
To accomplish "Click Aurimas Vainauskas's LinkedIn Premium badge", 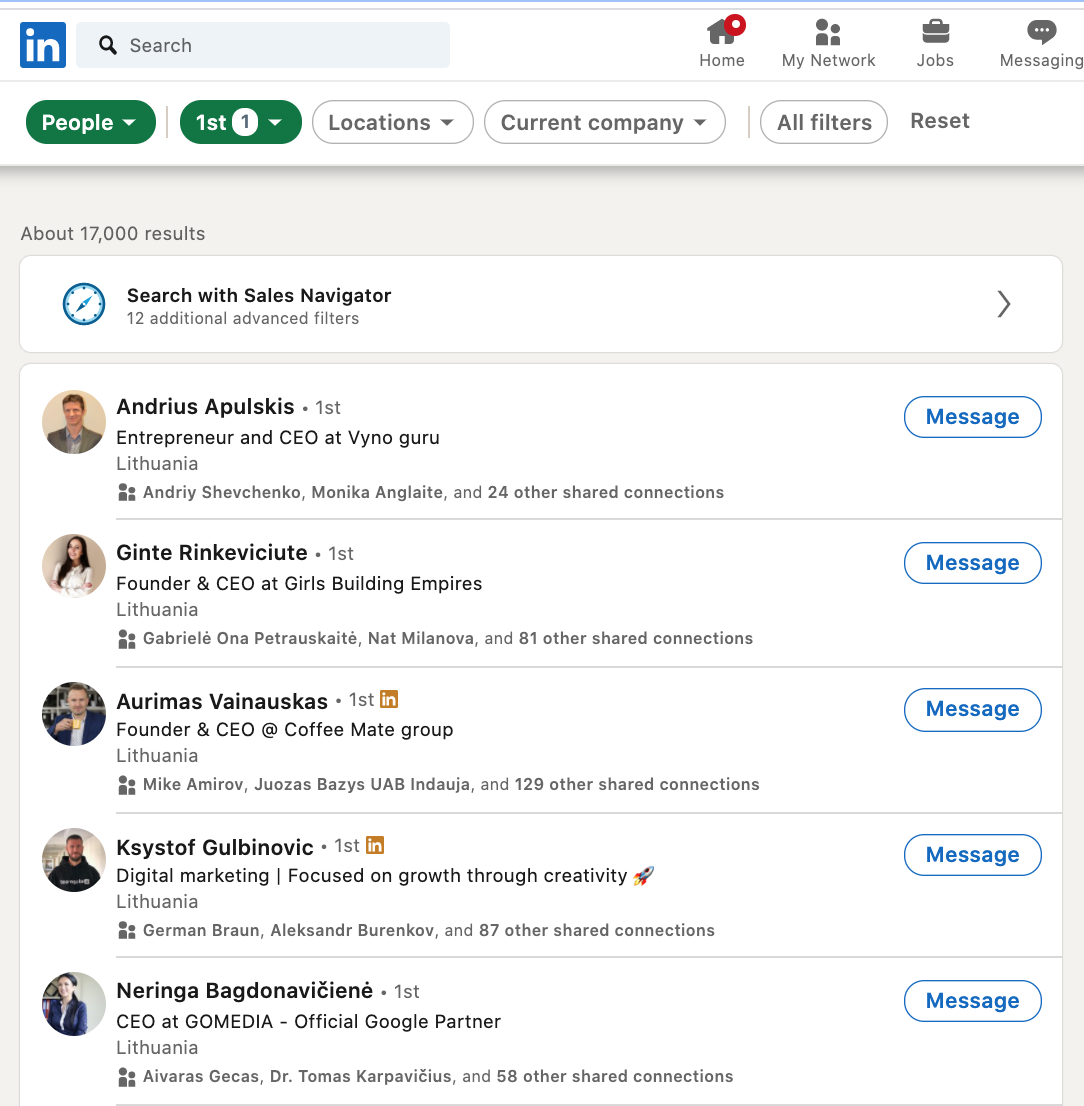I will pyautogui.click(x=389, y=699).
